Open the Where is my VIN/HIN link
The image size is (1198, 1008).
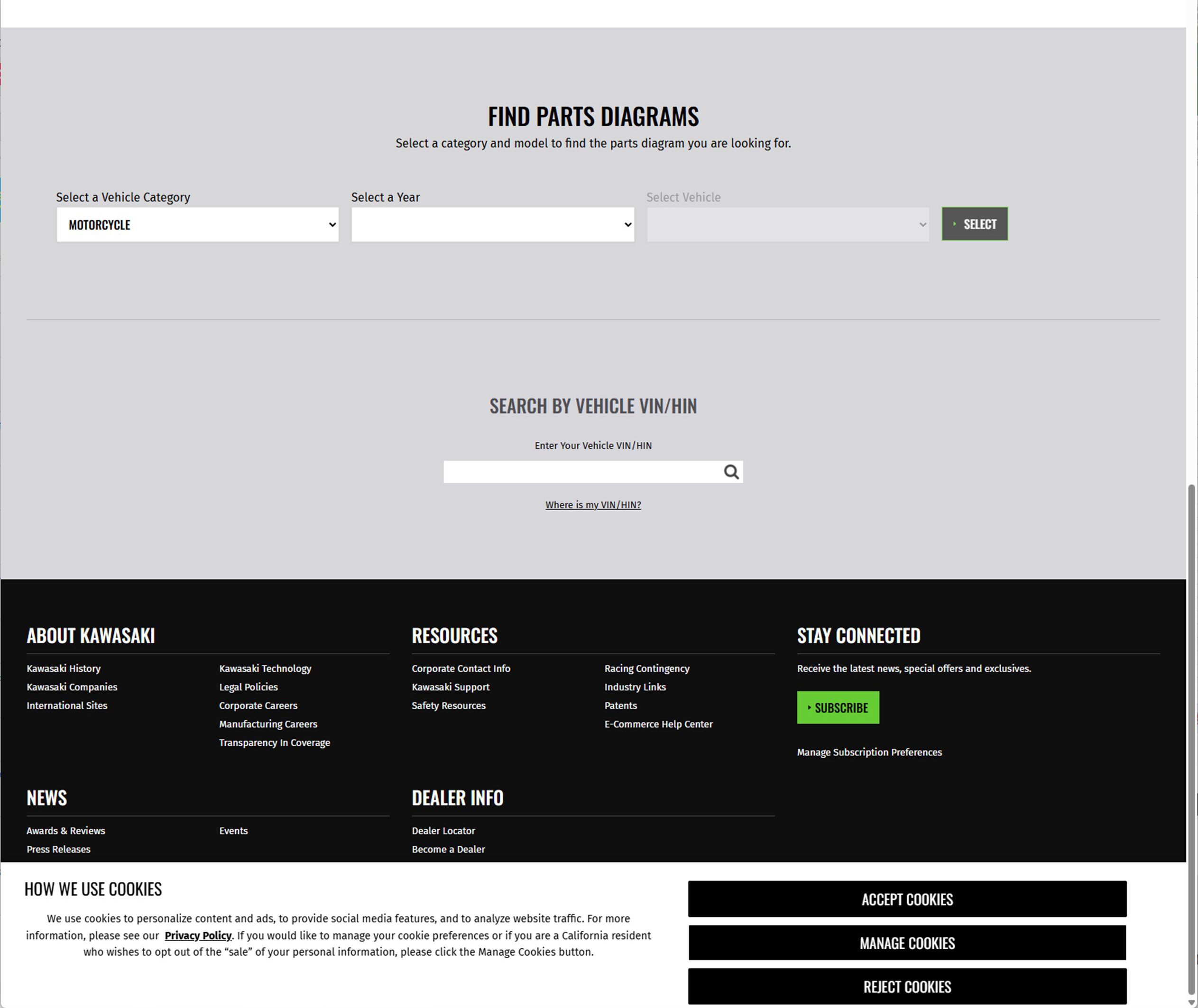(x=593, y=504)
